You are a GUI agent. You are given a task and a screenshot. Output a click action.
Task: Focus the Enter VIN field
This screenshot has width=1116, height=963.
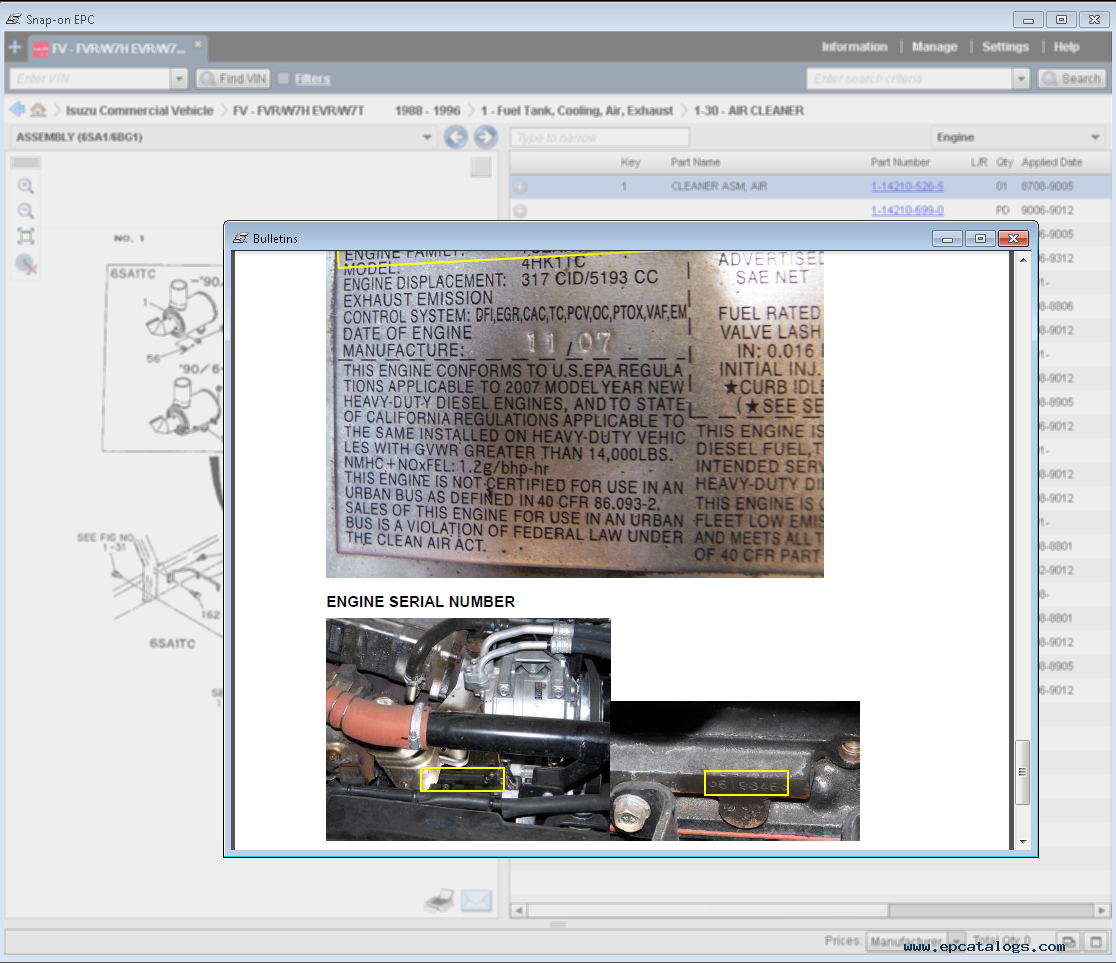tap(90, 78)
